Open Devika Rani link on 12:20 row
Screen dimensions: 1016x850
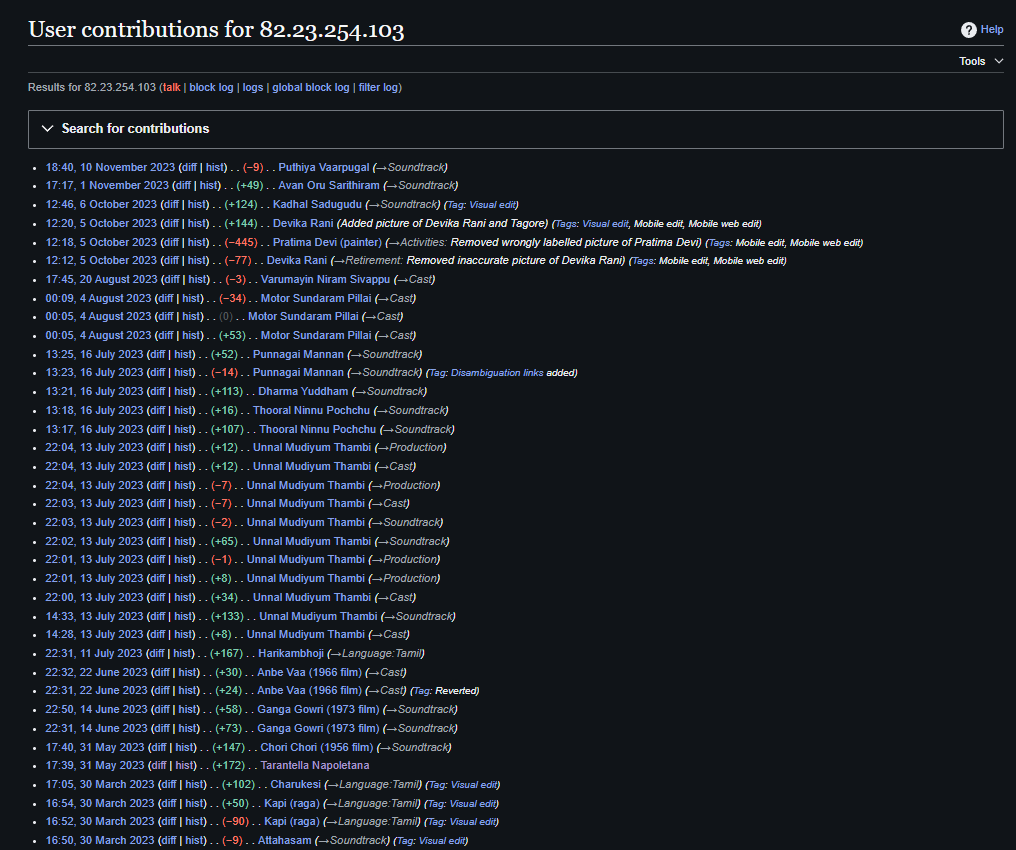pyautogui.click(x=303, y=223)
